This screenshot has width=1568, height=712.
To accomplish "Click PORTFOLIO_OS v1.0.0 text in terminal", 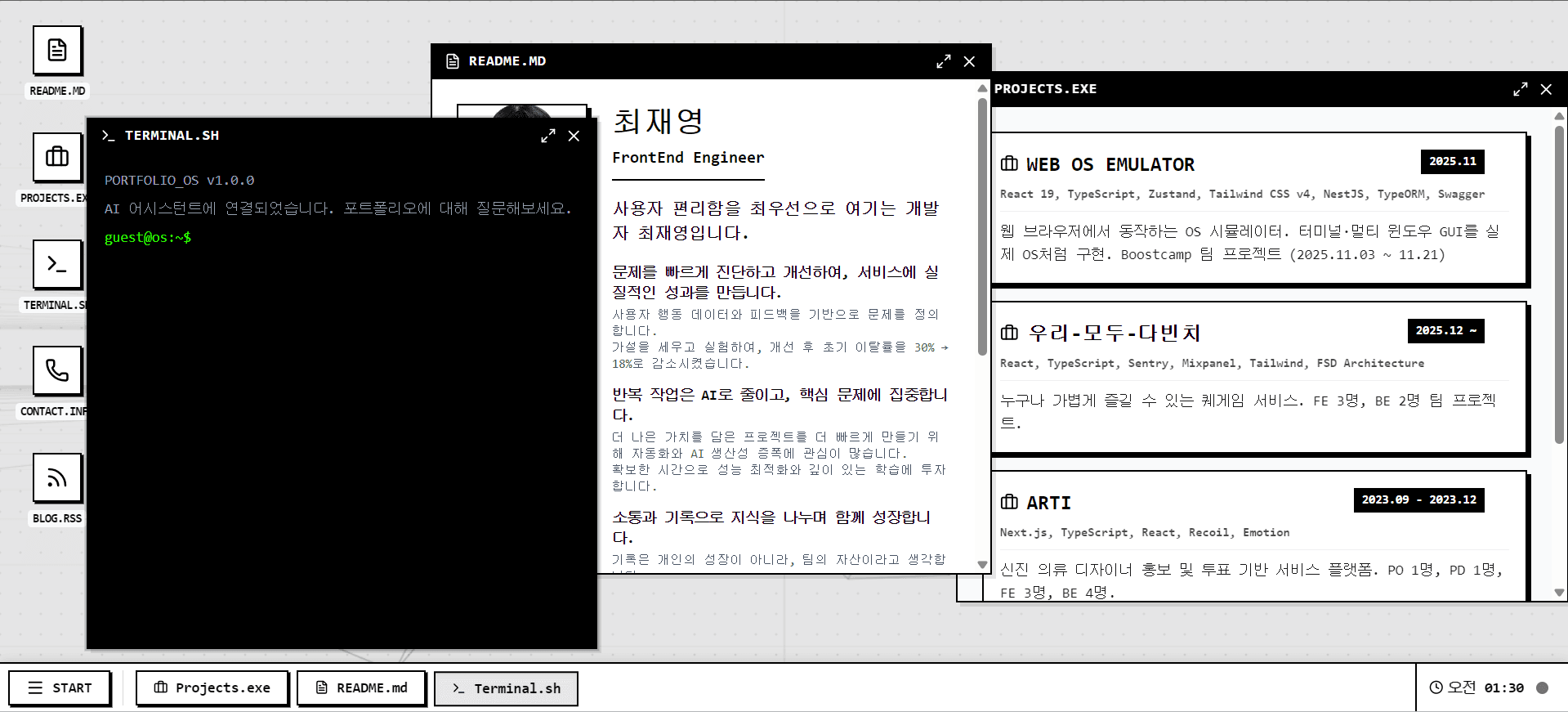I will click(179, 181).
